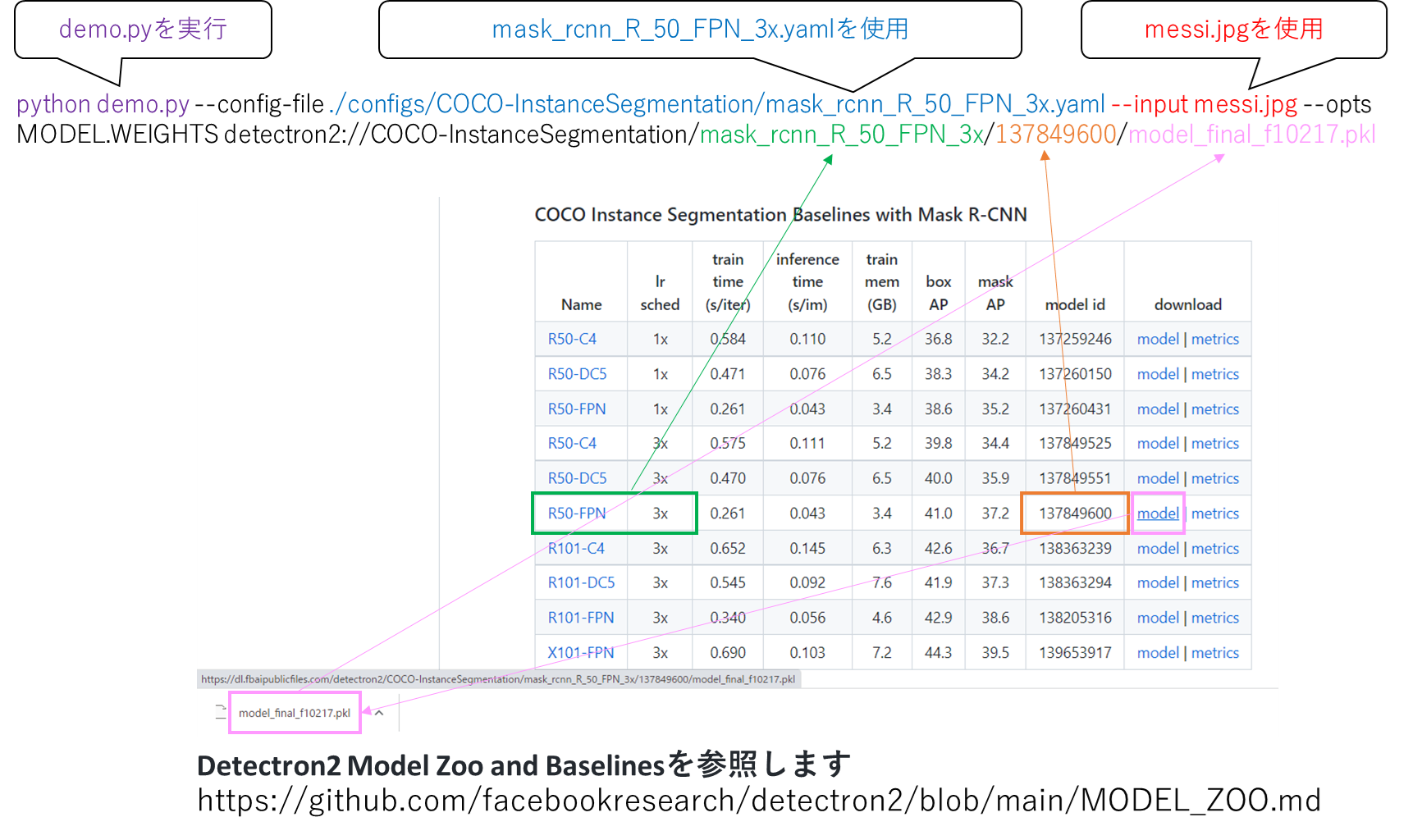This screenshot has height=840, width=1422.
Task: Download model for model id 138205316
Action: point(1157,618)
